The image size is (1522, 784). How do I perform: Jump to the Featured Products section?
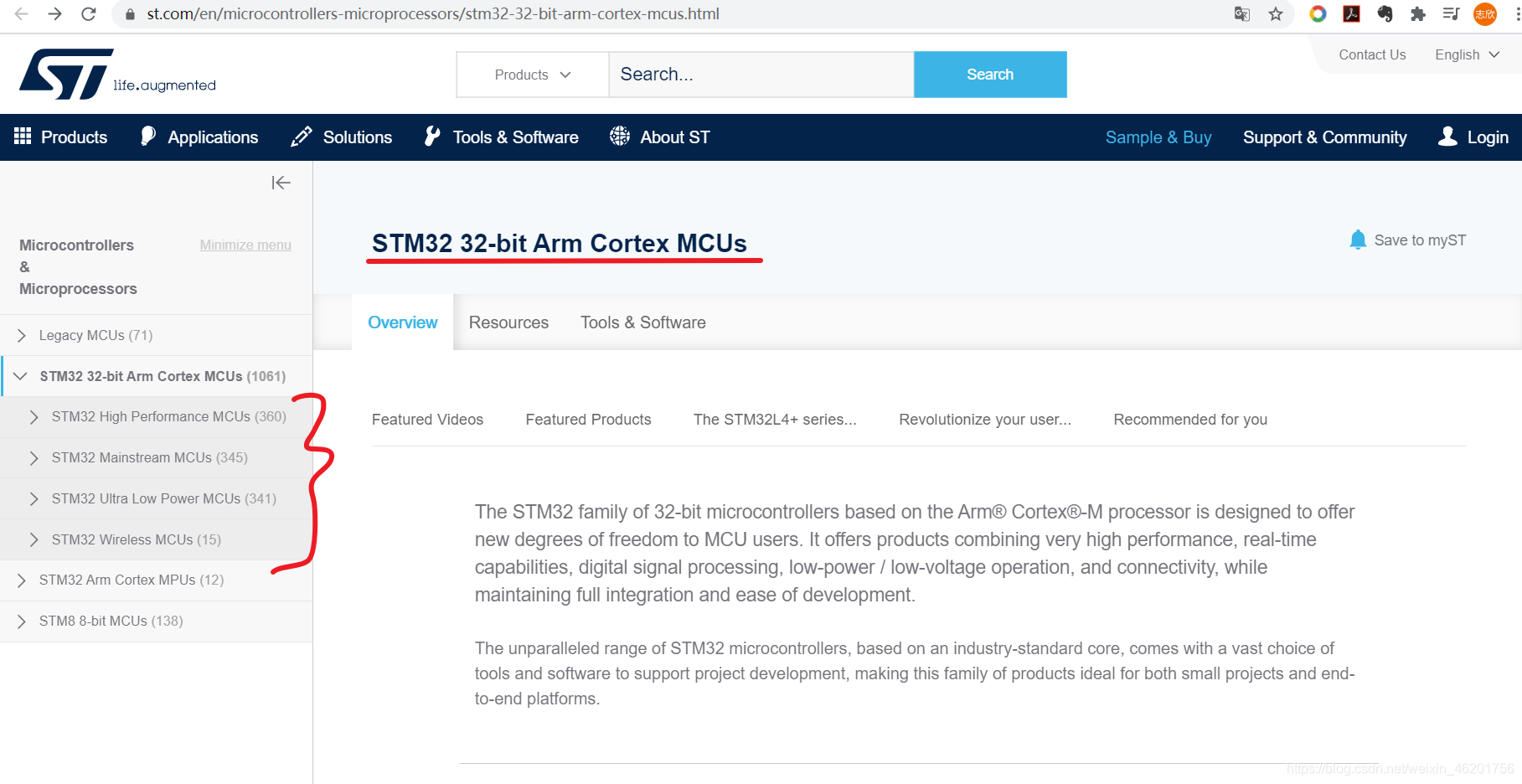(x=588, y=420)
